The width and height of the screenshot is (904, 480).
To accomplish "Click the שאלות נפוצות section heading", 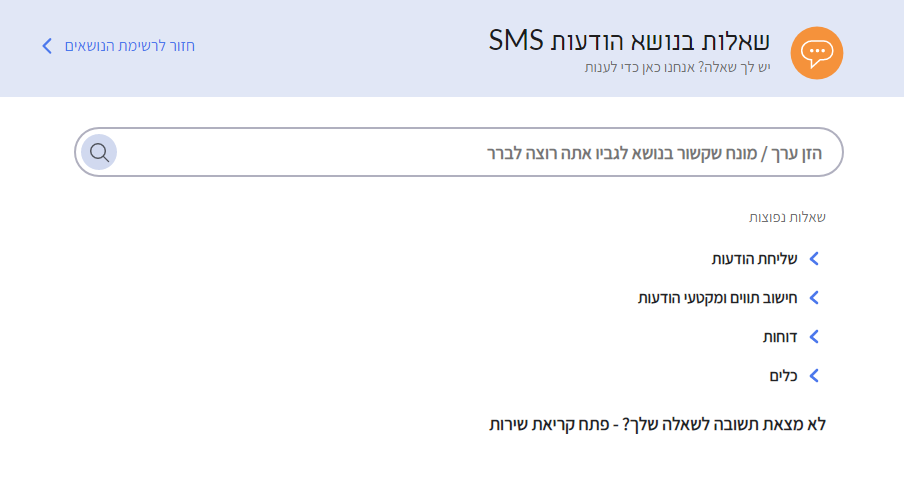I will [787, 217].
